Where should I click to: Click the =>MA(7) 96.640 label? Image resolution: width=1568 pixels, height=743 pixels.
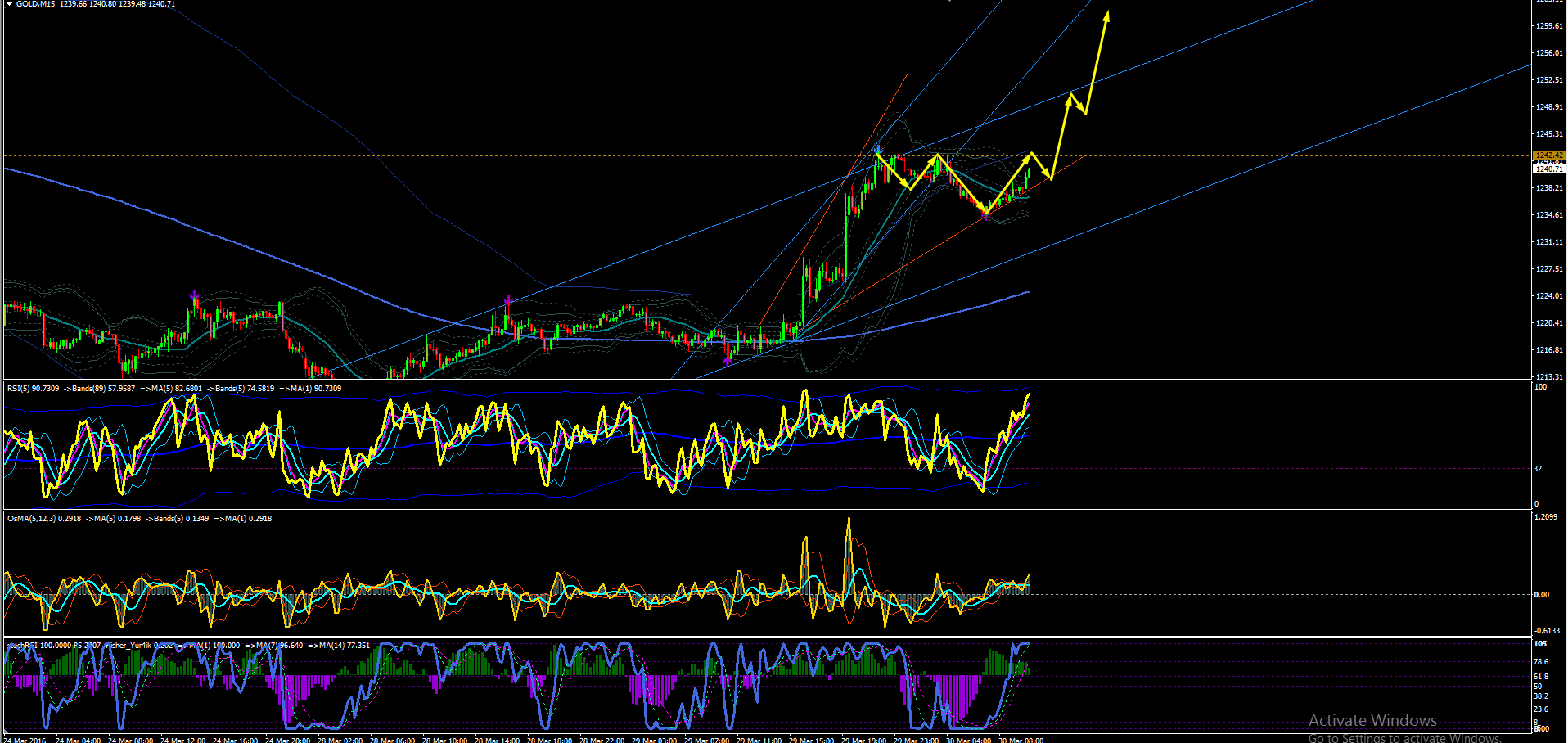pyautogui.click(x=274, y=646)
